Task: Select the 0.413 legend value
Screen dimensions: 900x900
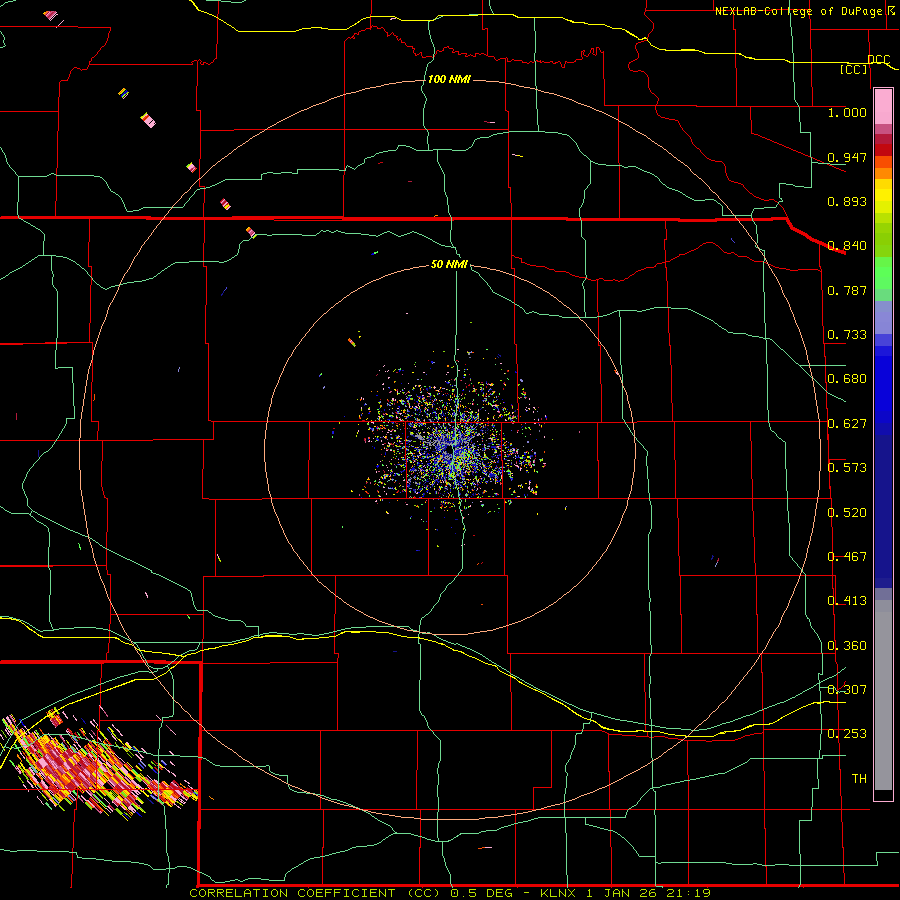Action: [847, 600]
